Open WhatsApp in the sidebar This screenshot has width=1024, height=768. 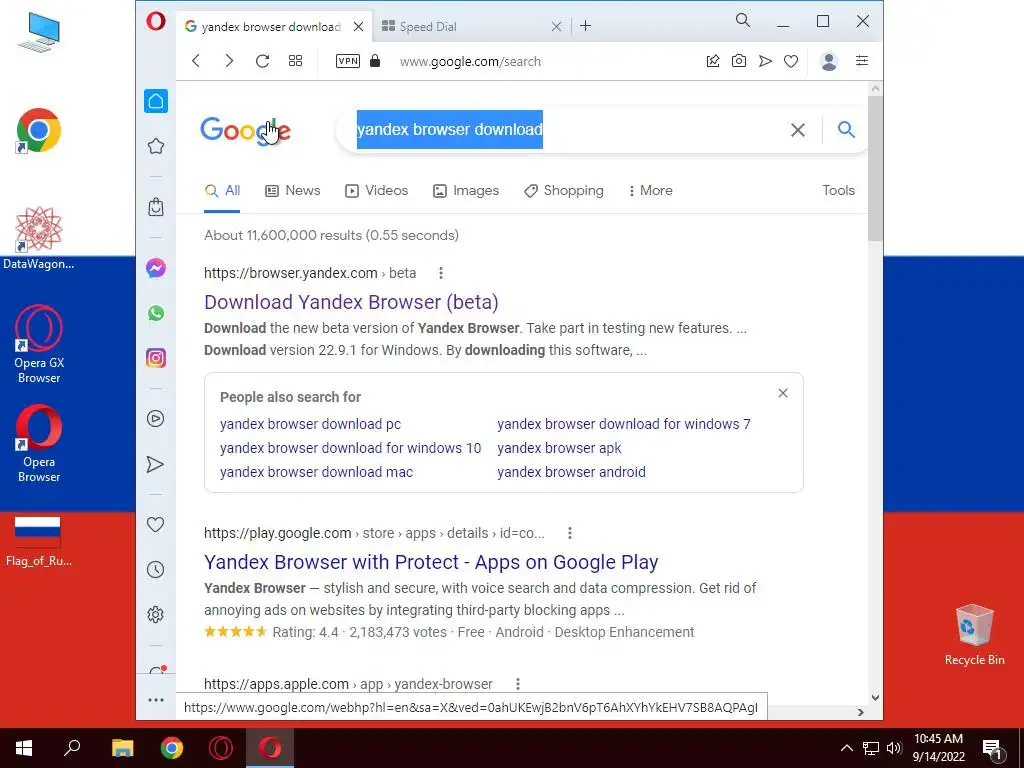click(155, 313)
